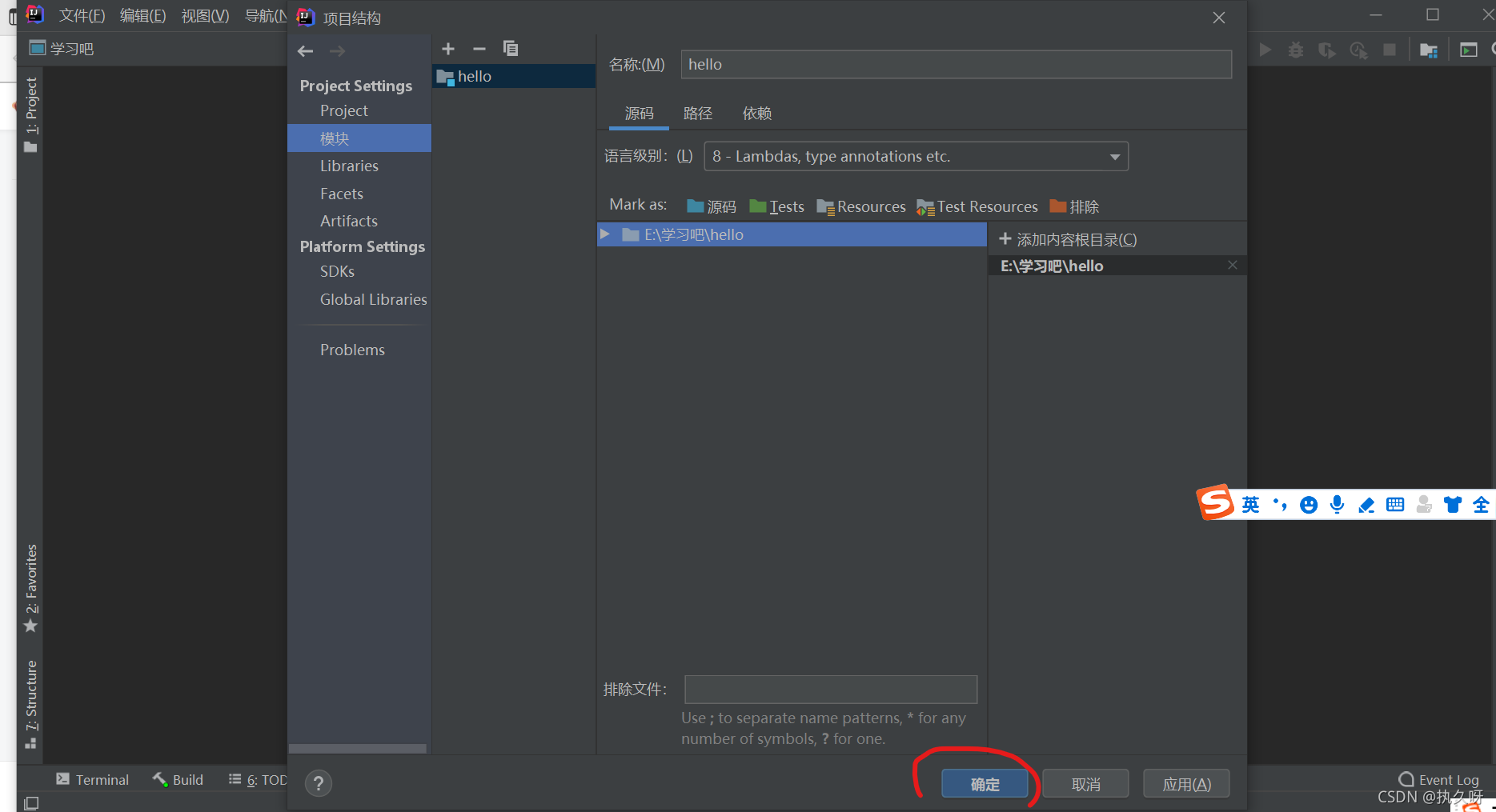Click the 应用(A) button
Screen dimensions: 1496x812
click(1186, 784)
